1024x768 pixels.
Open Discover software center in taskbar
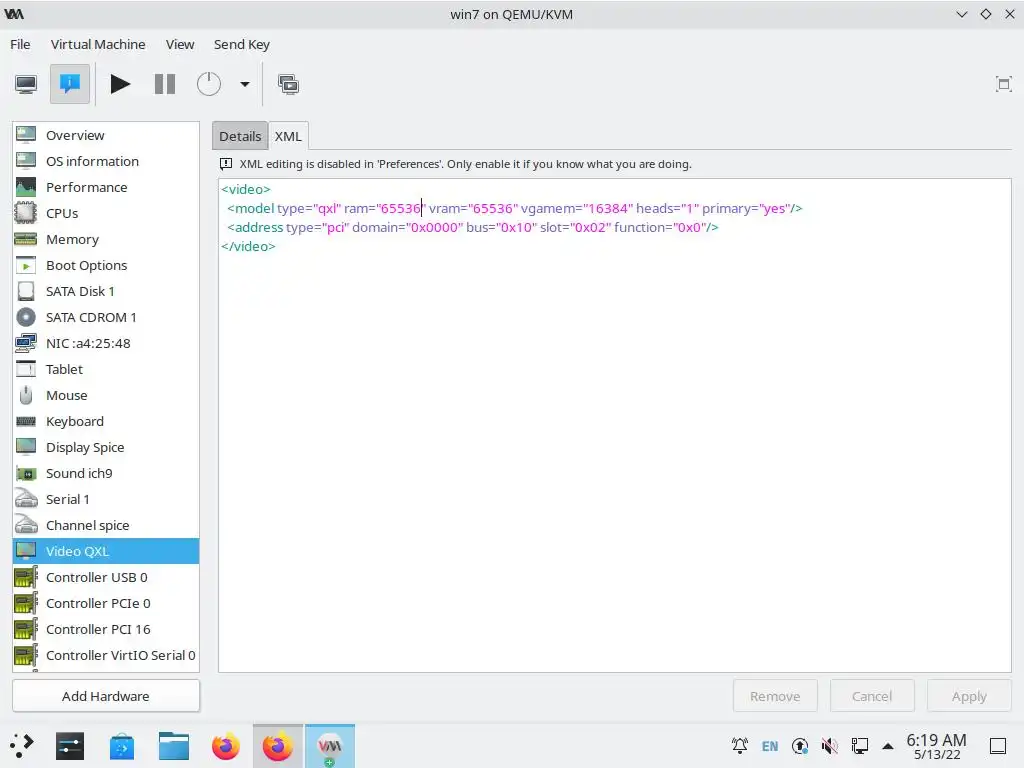(122, 746)
